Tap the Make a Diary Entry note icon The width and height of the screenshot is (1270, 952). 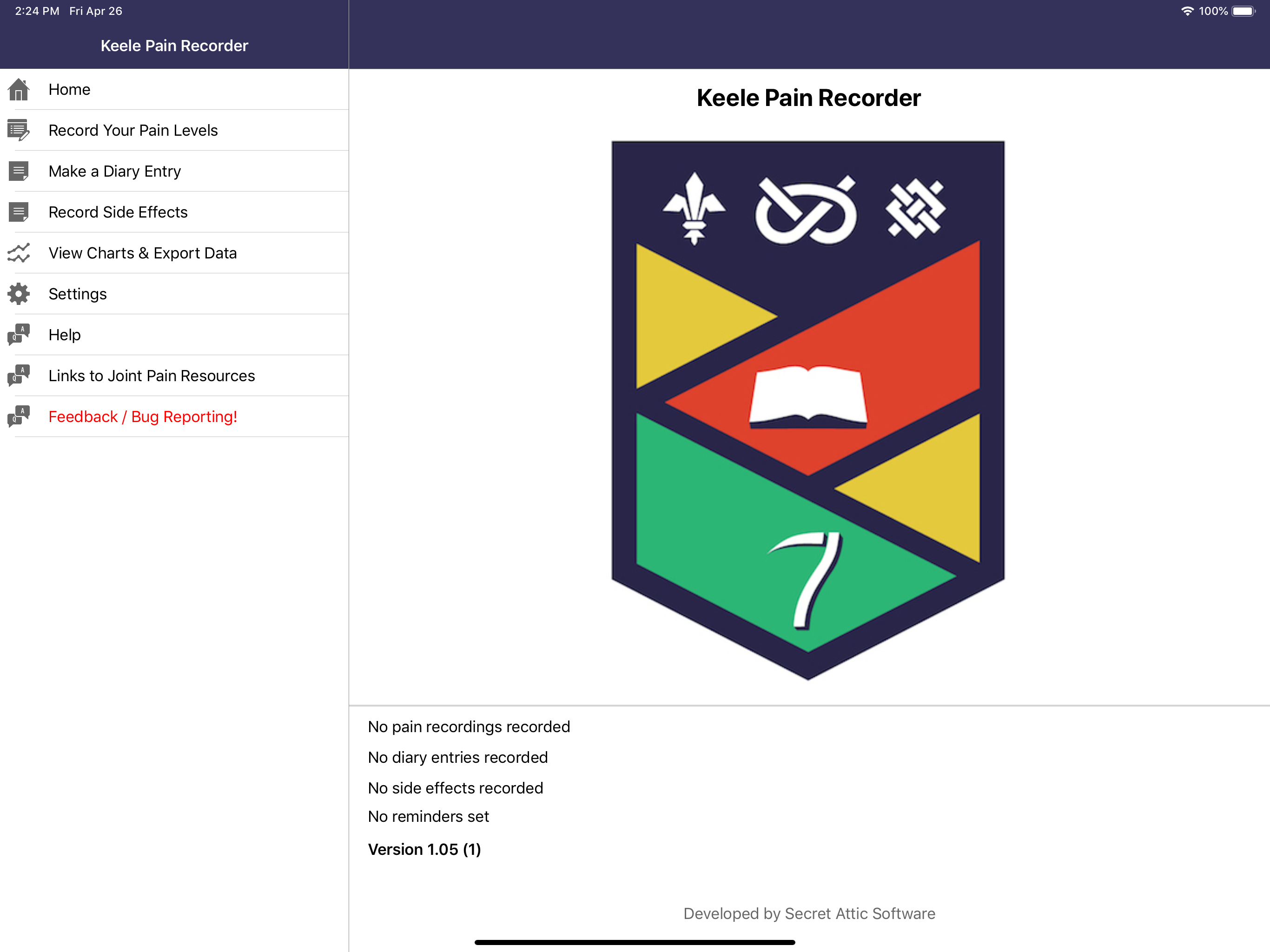click(19, 171)
